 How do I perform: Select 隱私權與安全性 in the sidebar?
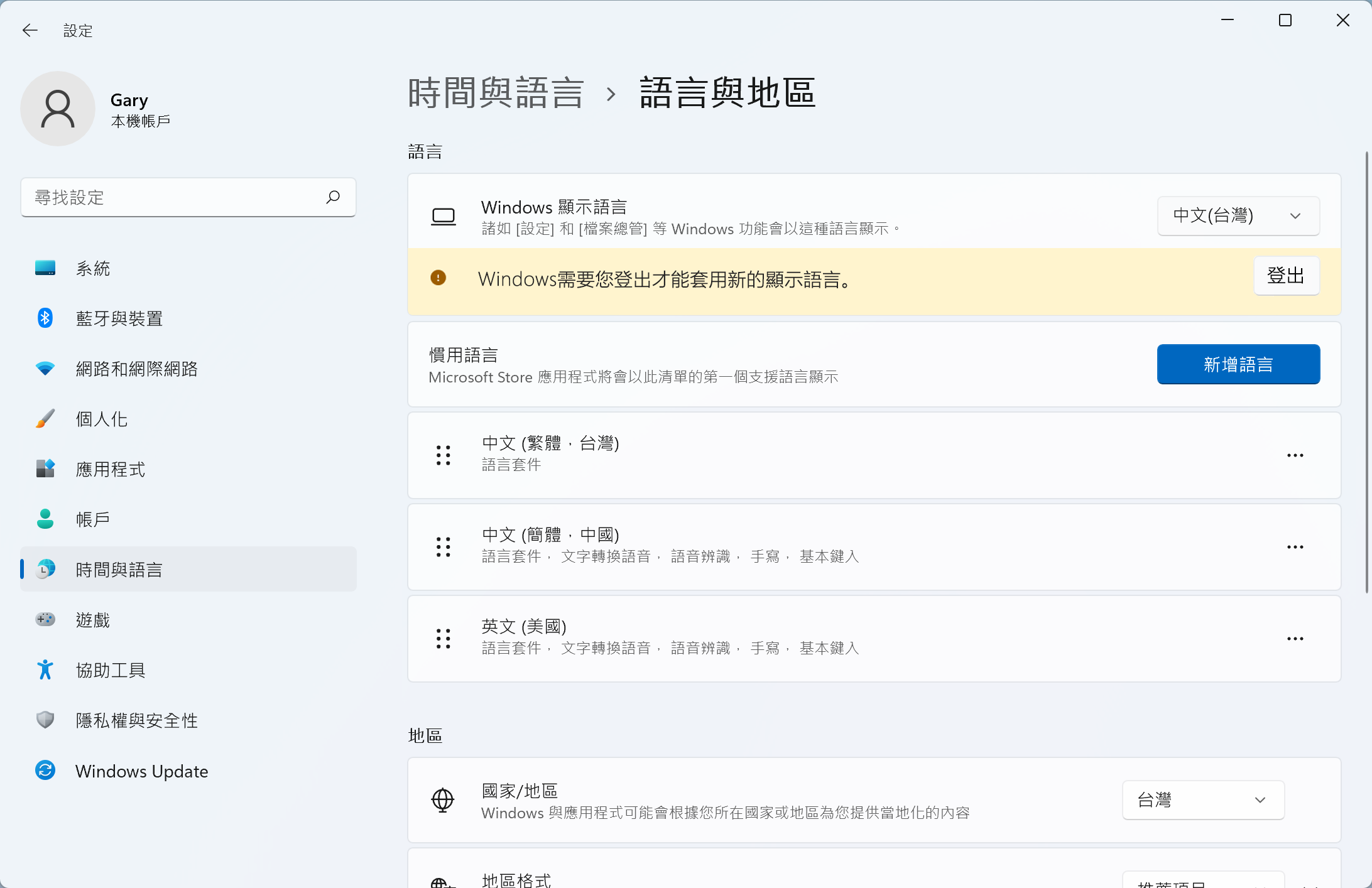pos(188,720)
